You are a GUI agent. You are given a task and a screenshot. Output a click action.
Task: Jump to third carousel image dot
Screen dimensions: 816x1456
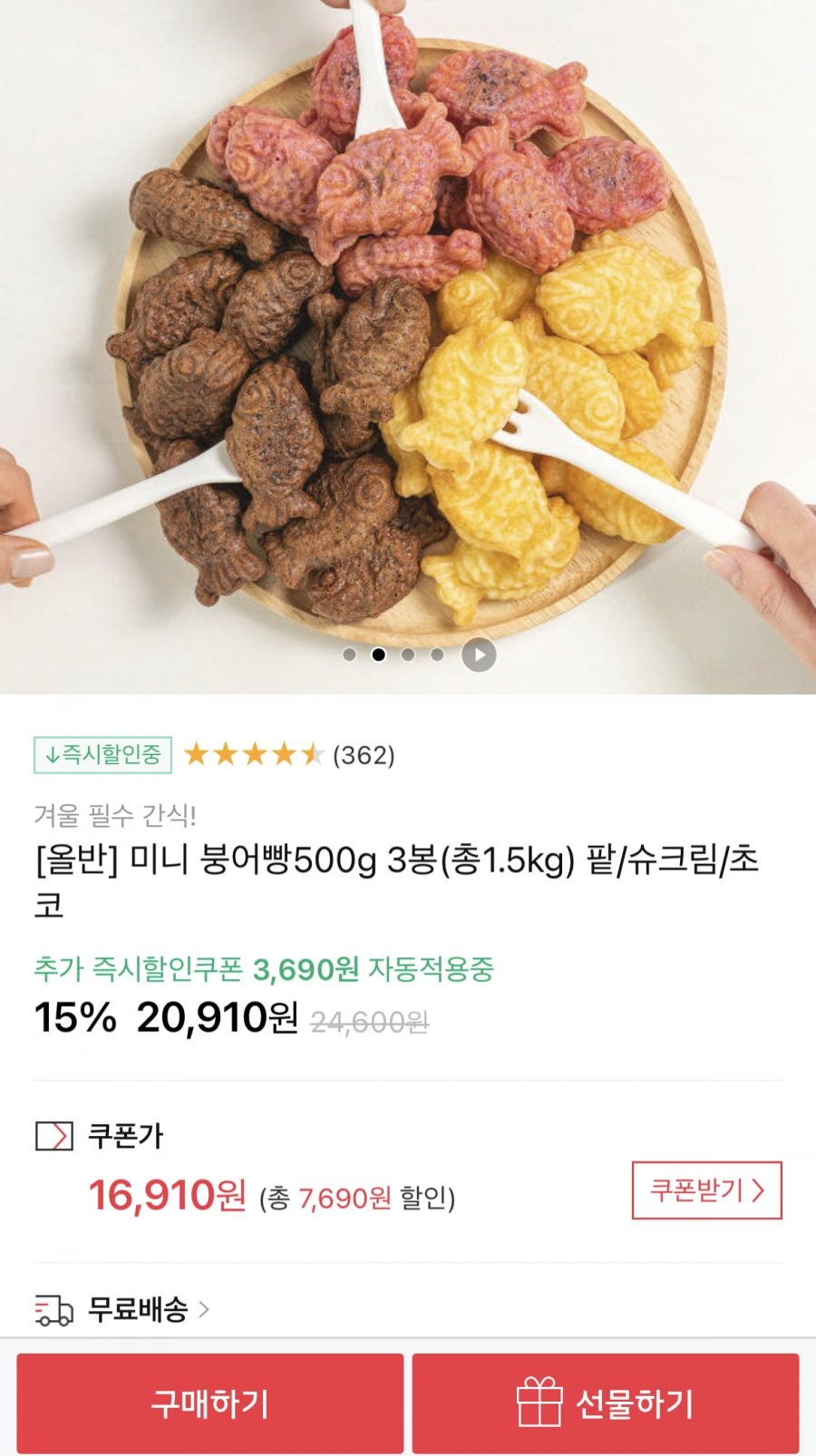point(408,655)
